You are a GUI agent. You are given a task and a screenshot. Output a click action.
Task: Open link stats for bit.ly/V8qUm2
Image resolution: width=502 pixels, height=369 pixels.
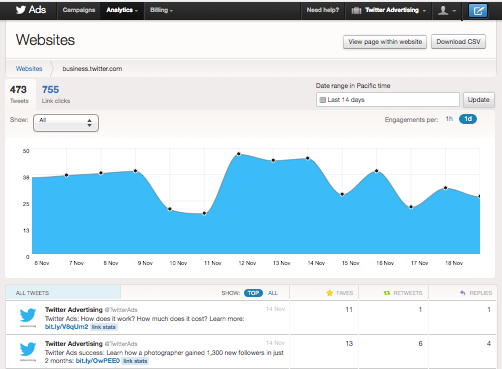pos(104,327)
